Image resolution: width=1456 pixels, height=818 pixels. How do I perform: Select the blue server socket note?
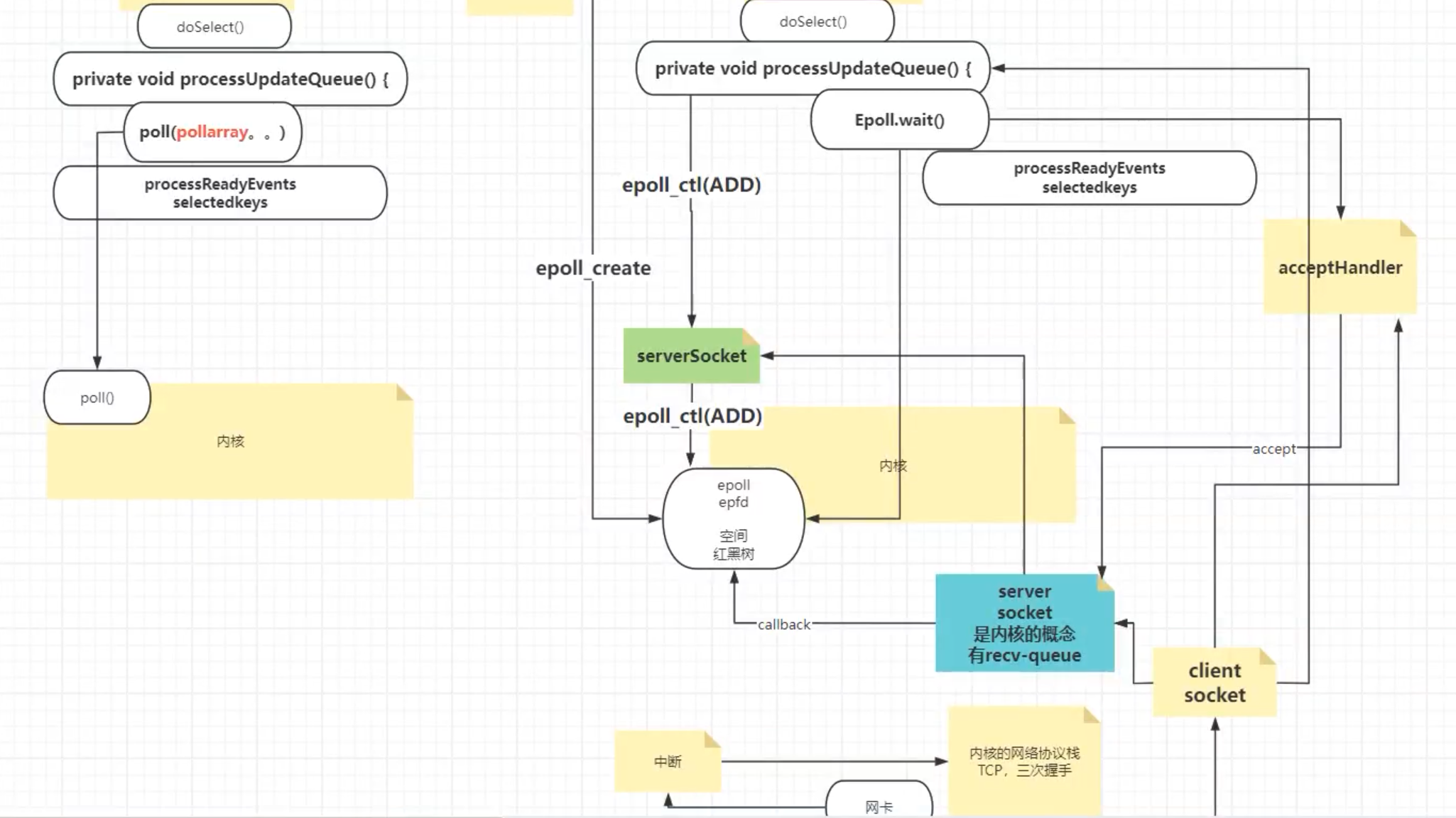1023,623
